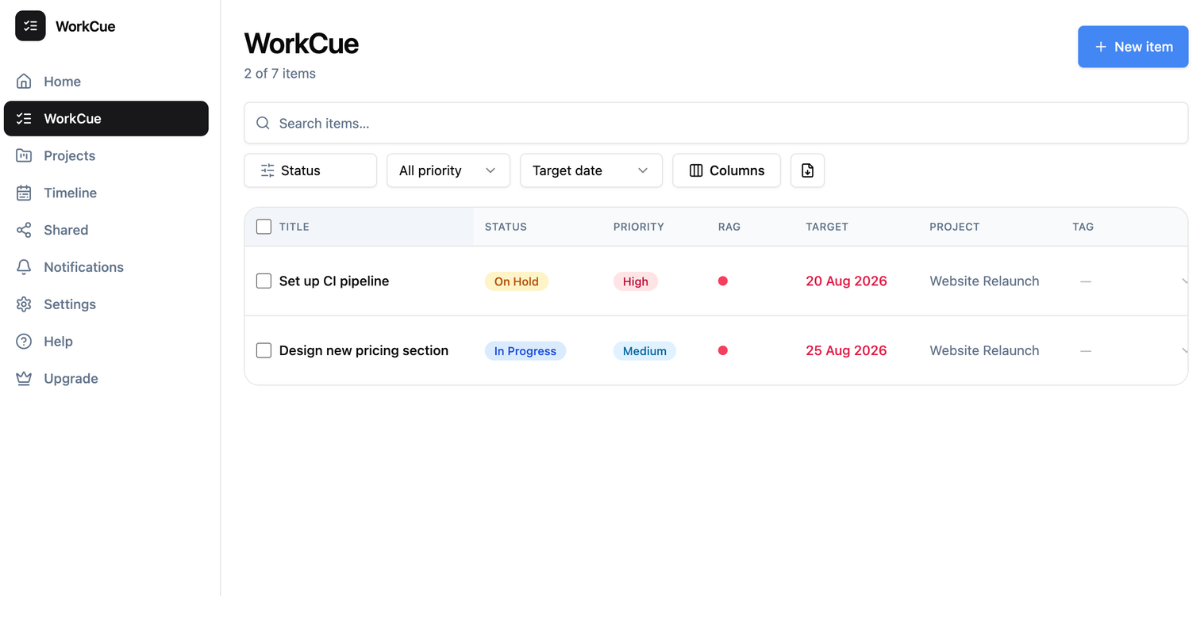1200x628 pixels.
Task: Open Settings gear in sidebar
Action: [x=24, y=304]
